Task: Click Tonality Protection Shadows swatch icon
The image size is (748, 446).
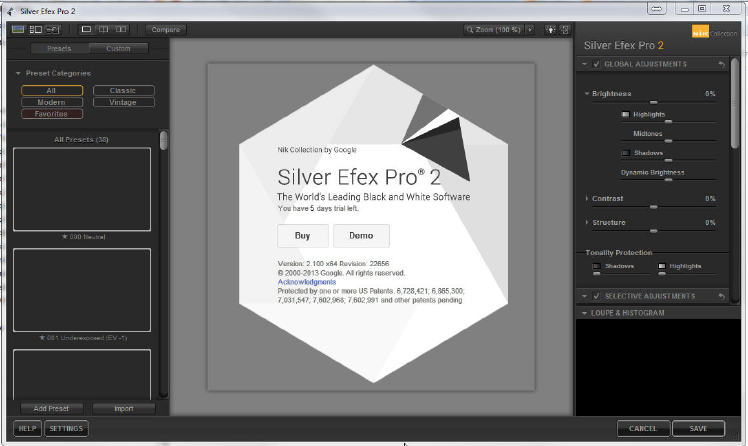Action: pos(596,266)
